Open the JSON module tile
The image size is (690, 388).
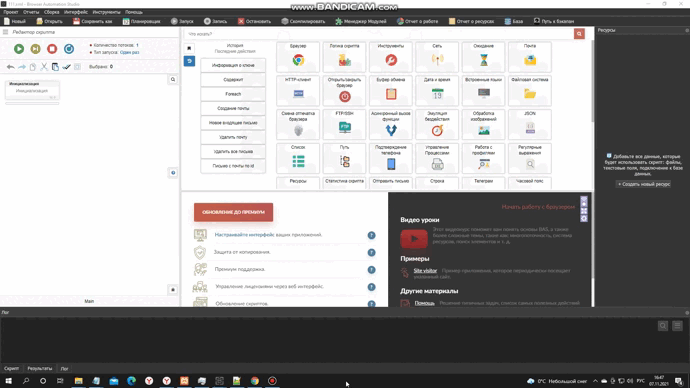530,124
